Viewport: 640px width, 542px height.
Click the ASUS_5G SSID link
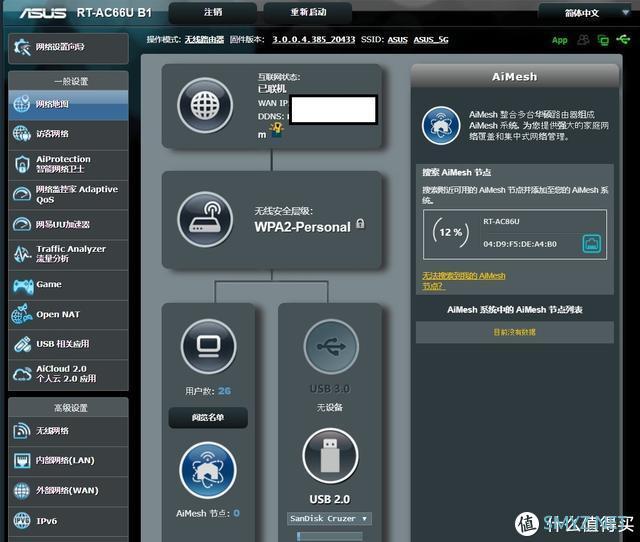tap(431, 40)
